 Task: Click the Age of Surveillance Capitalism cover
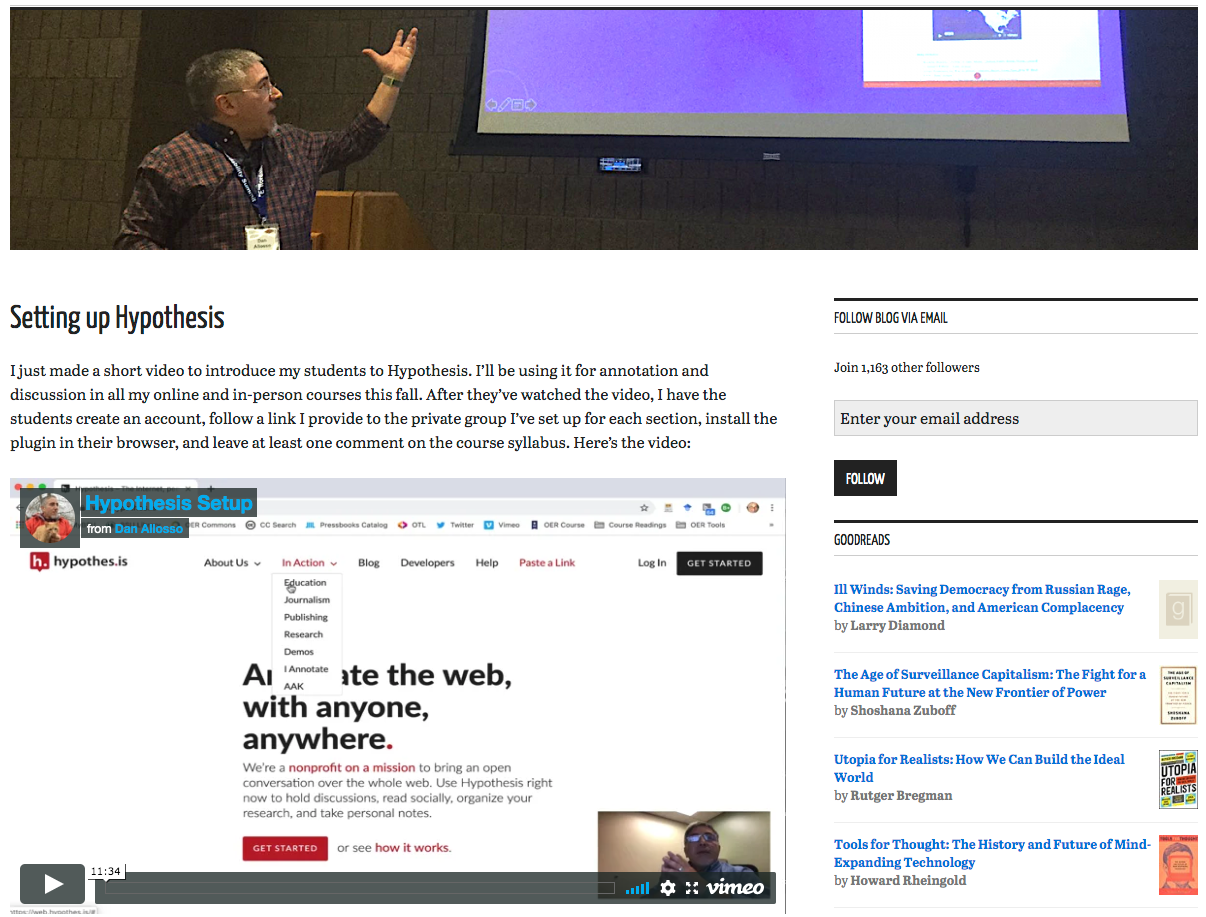pos(1178,694)
